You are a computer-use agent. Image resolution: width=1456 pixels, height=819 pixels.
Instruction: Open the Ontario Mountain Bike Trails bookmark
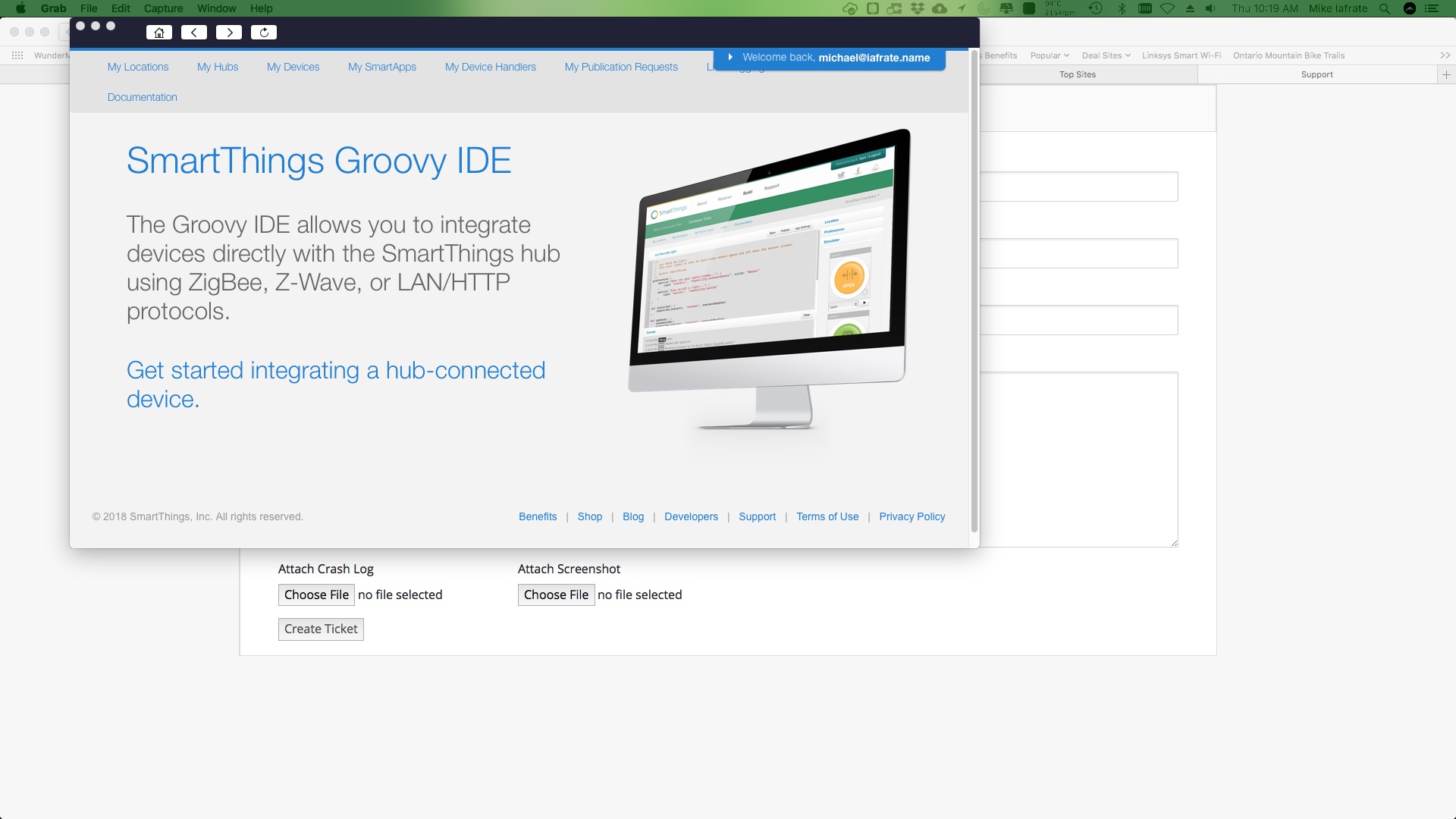1288,55
